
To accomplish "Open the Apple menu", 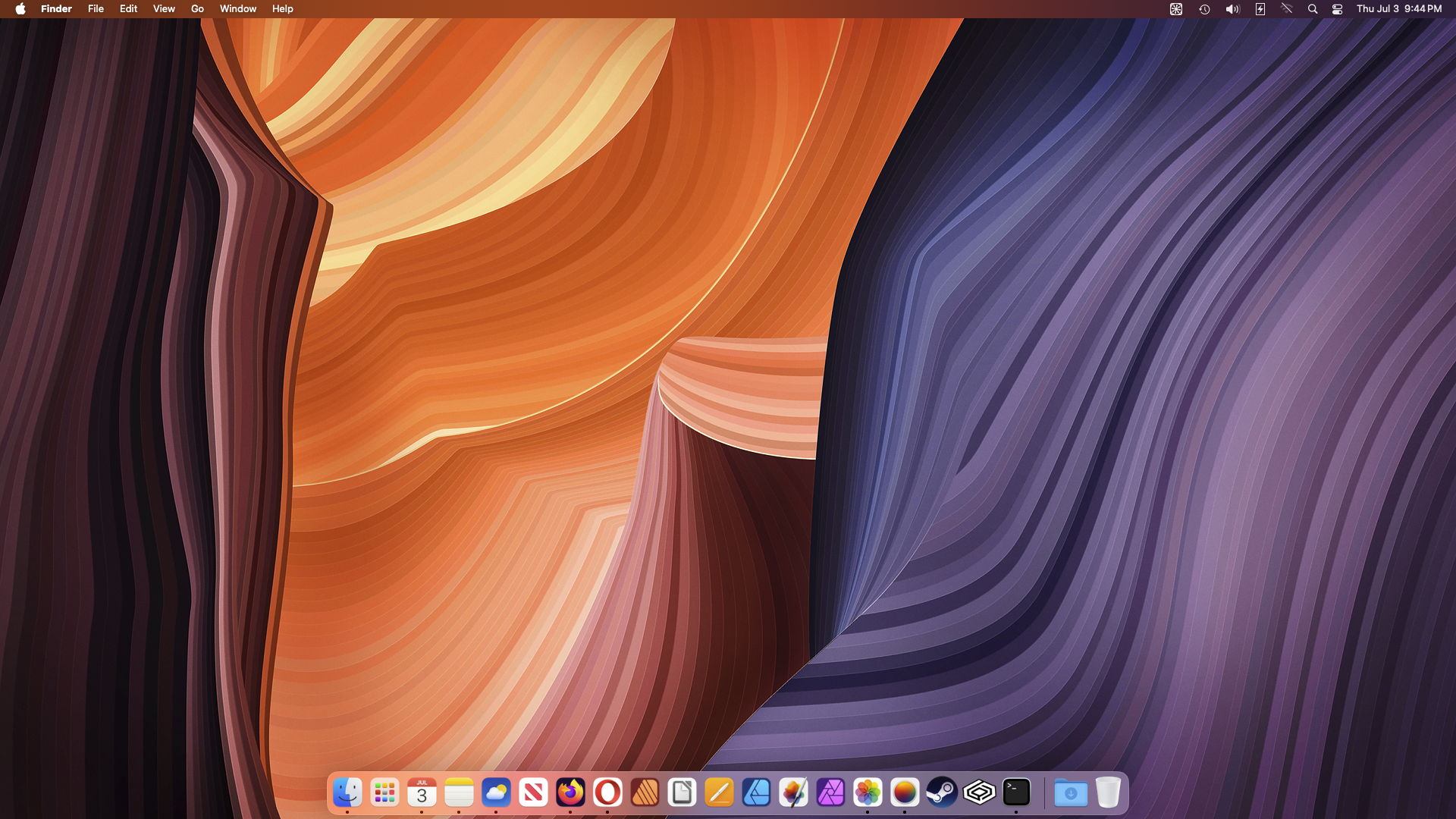I will [x=20, y=9].
